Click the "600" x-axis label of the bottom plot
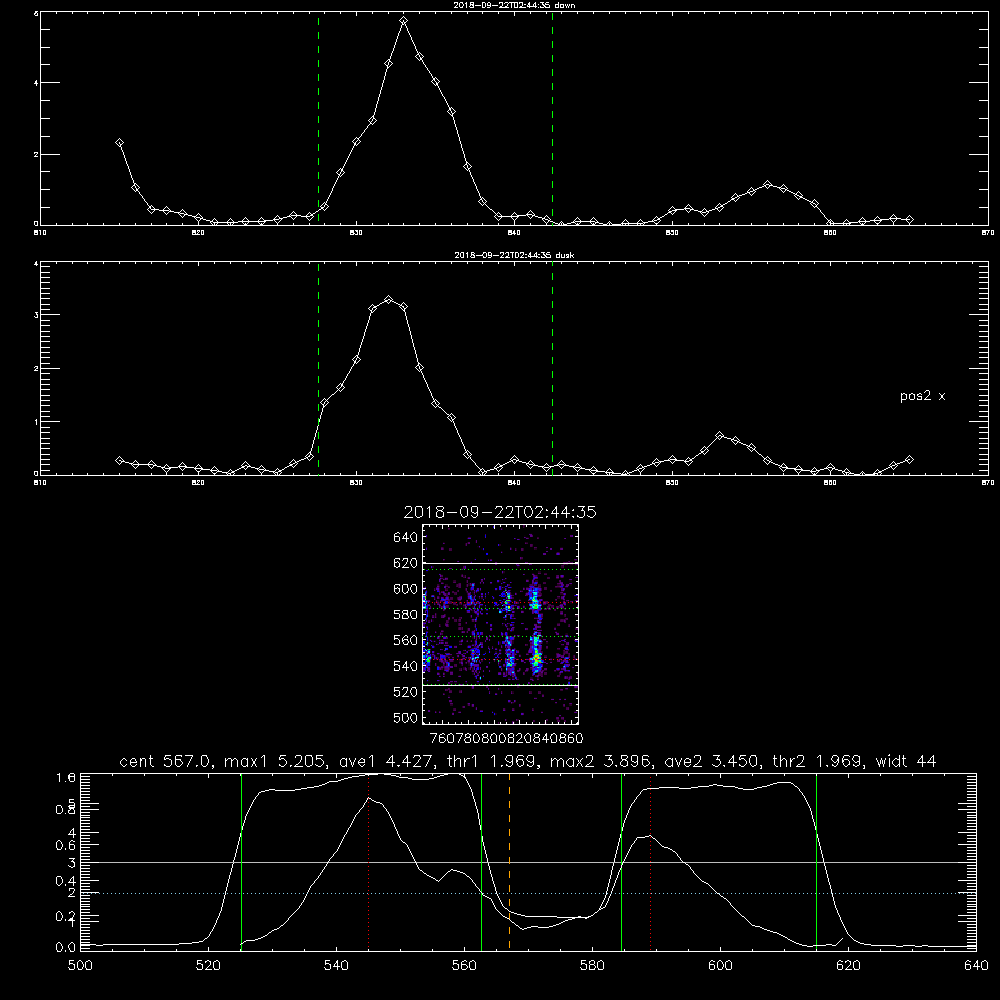 (721, 966)
